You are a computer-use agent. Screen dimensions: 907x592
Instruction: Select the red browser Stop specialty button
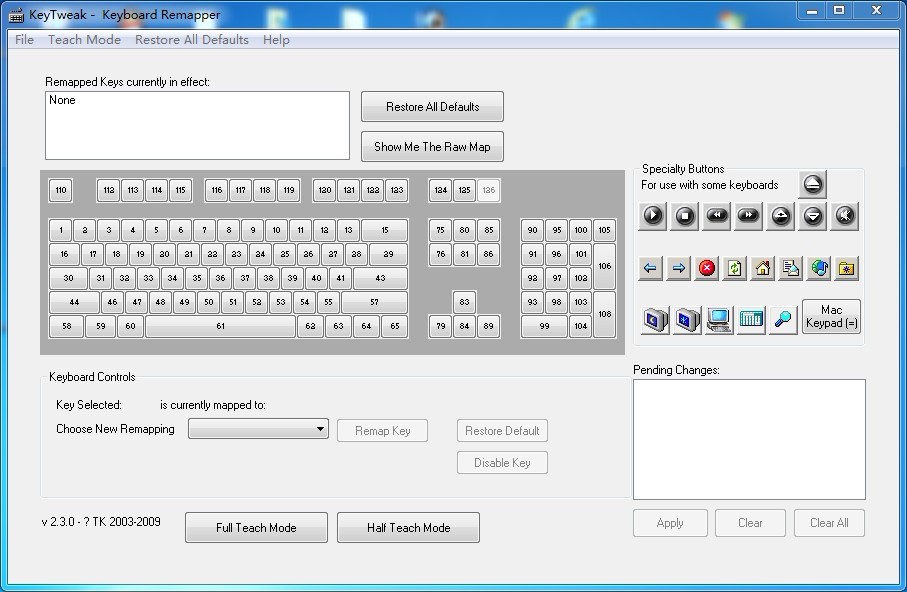pyautogui.click(x=707, y=268)
